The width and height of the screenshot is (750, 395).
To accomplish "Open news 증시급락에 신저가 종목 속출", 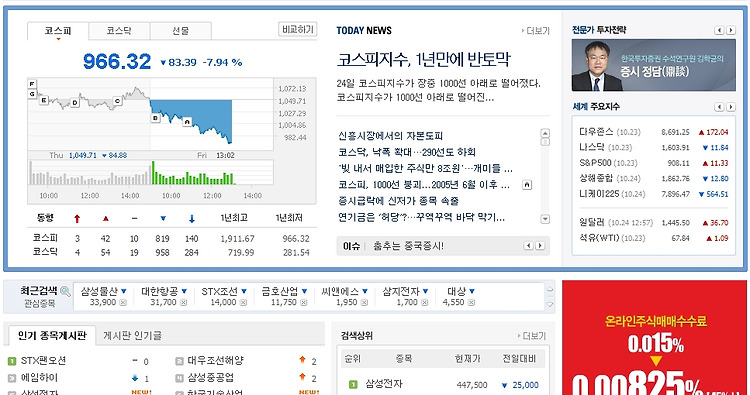I will [x=398, y=201].
